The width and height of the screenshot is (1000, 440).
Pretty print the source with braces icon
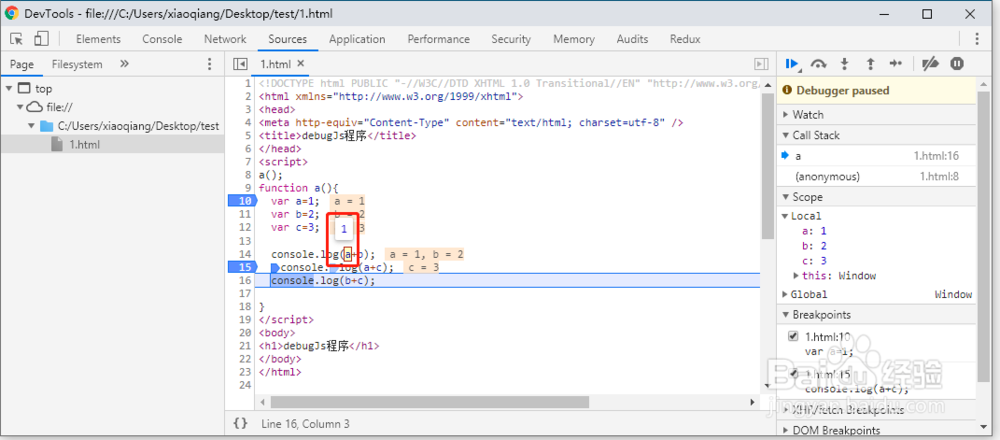(x=240, y=423)
